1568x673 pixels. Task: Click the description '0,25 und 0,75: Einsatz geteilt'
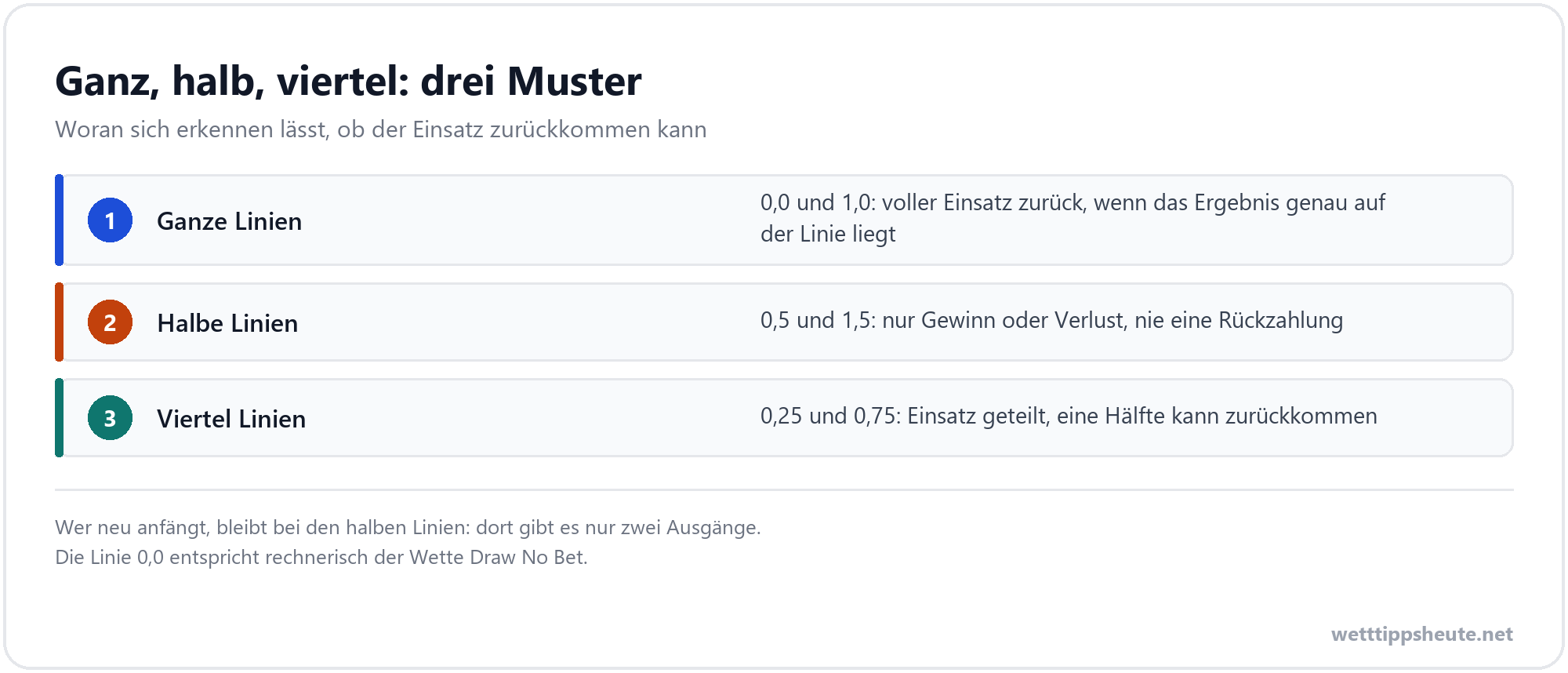coord(1069,416)
